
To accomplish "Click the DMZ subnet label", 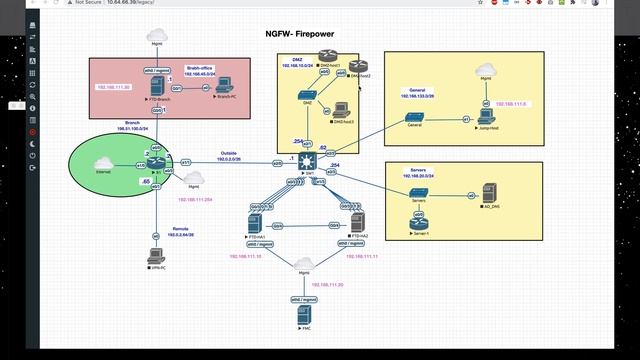I will (298, 62).
